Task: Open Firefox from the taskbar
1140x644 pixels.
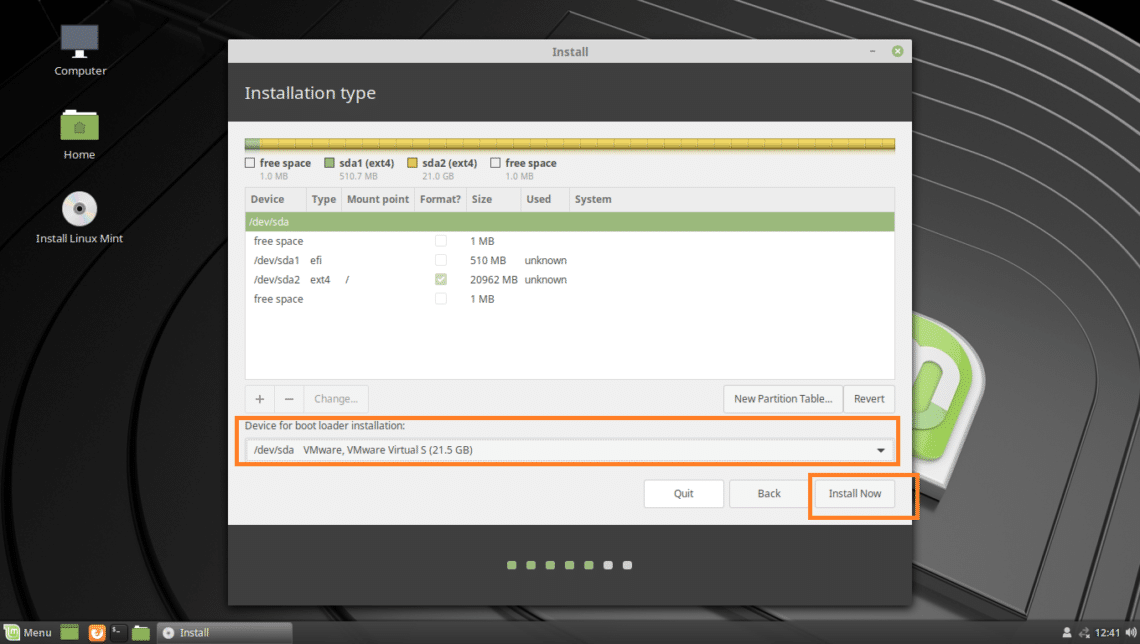Action: (x=97, y=632)
